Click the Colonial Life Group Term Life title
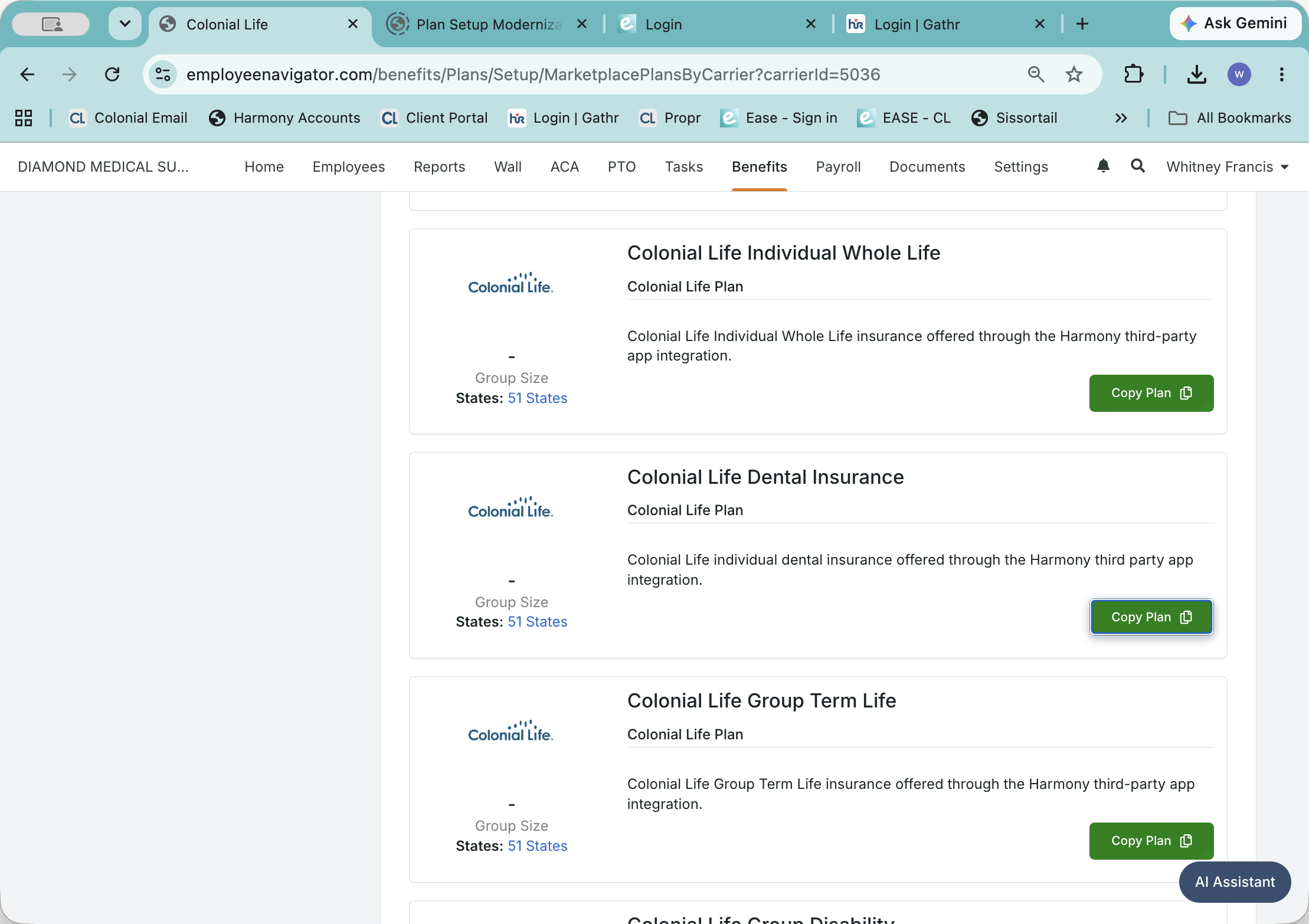 click(x=762, y=701)
